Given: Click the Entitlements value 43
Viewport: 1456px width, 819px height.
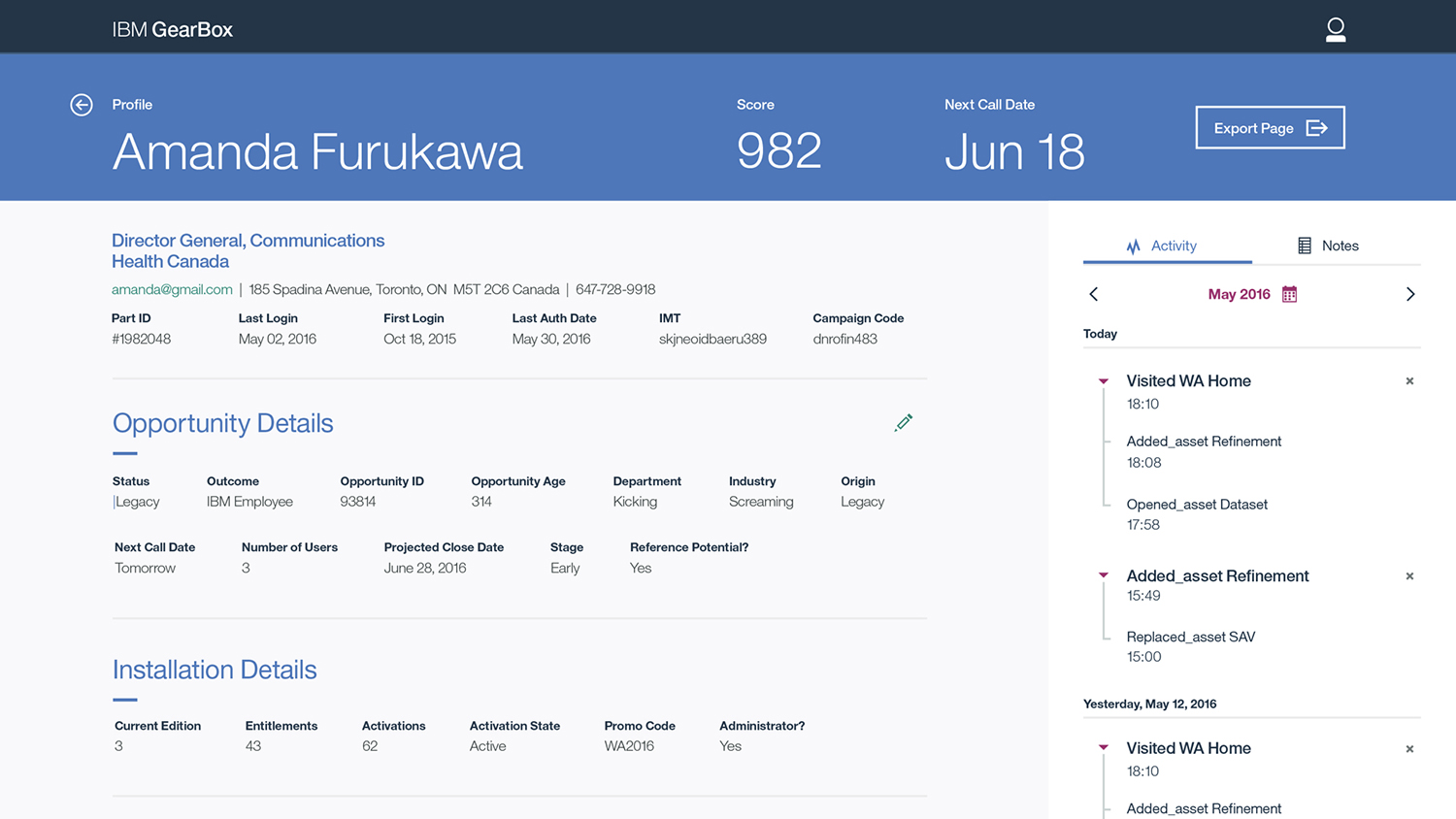Looking at the screenshot, I should (253, 746).
